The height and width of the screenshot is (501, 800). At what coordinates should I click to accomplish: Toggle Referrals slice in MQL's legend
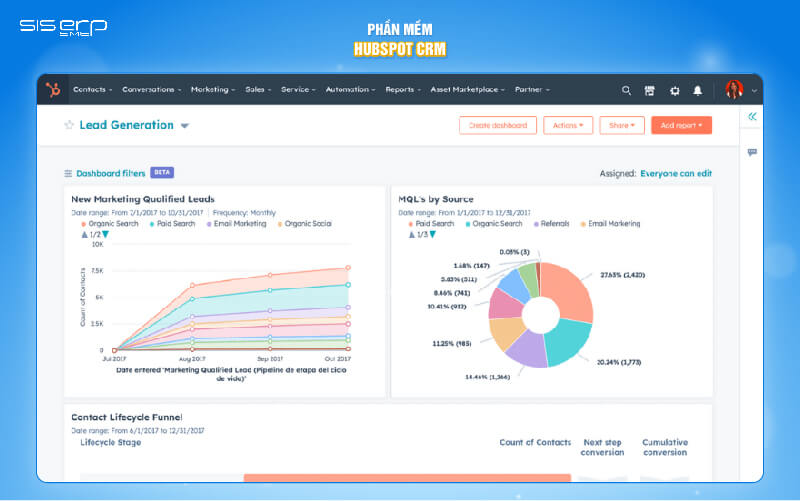click(x=552, y=223)
